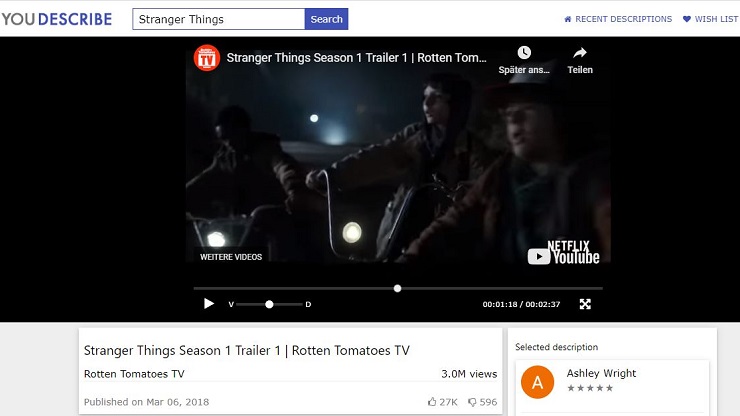Click the Published on Mar 06, 2018 text
740x416 pixels.
[x=146, y=402]
